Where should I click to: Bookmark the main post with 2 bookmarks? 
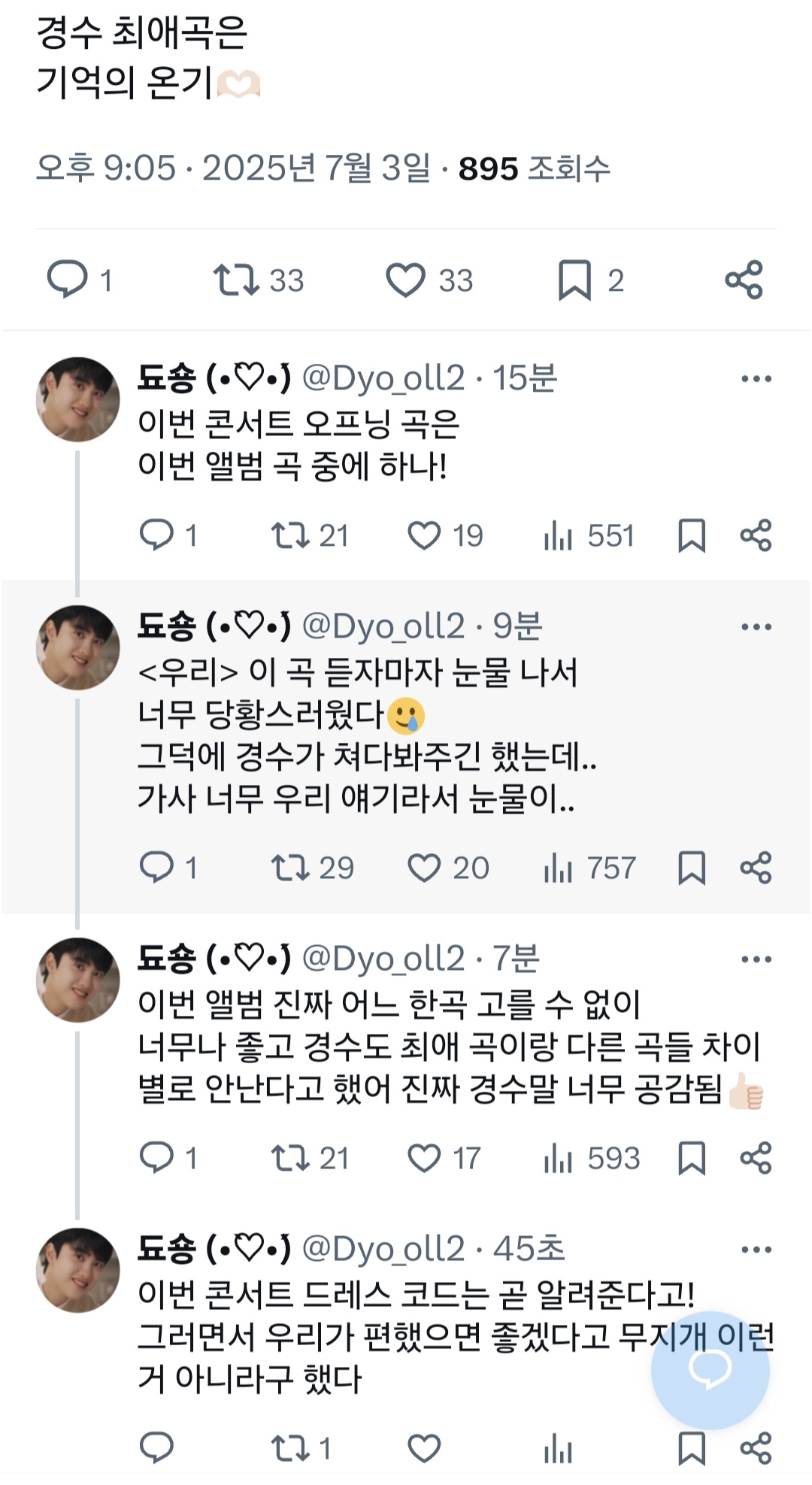tap(575, 280)
